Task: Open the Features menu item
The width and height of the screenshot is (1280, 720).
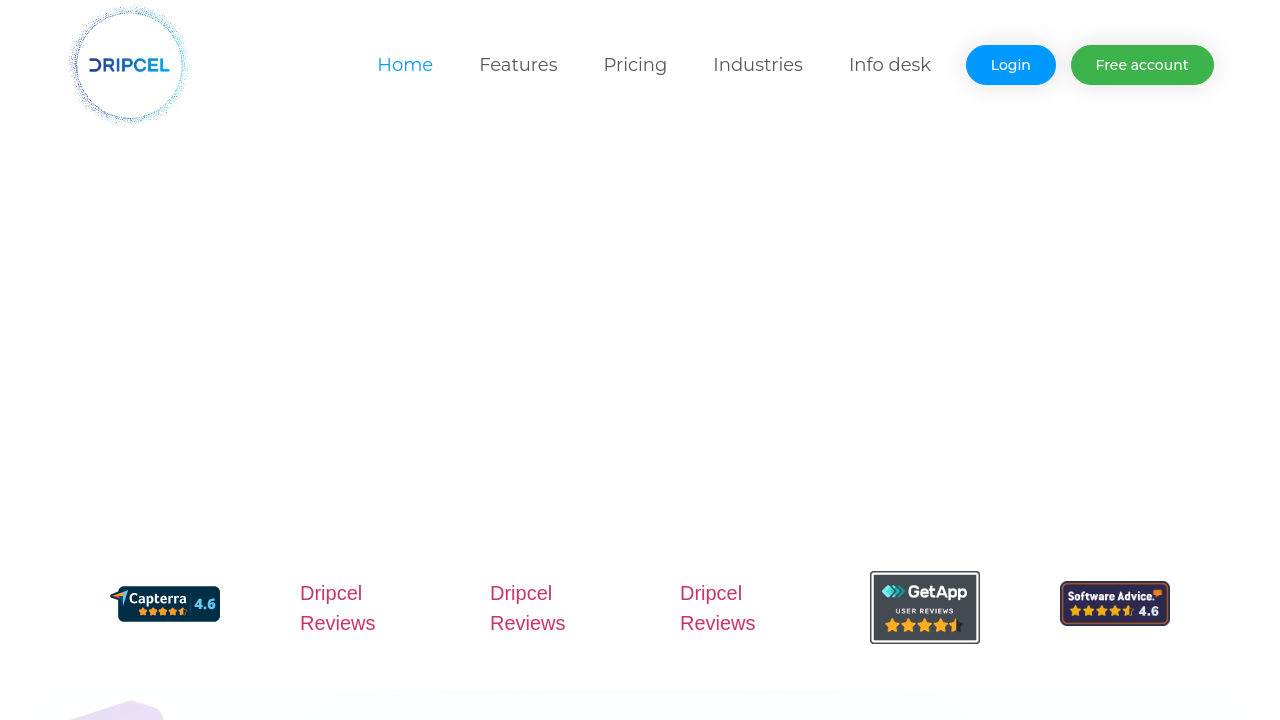Action: coord(518,65)
